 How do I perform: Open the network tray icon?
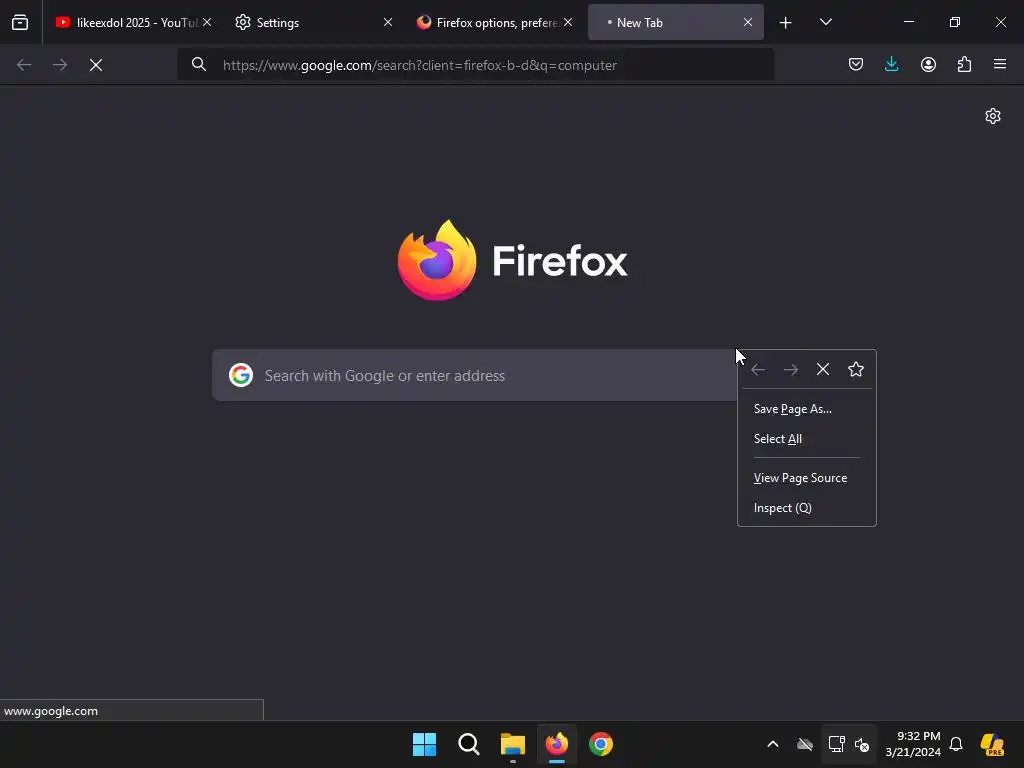836,744
